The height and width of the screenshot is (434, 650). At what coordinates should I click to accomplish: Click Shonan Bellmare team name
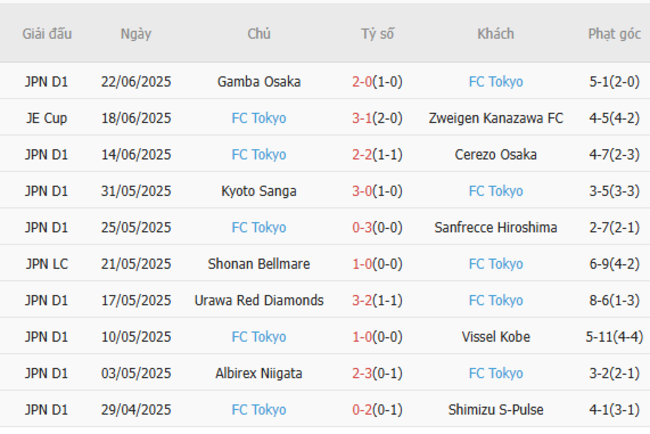pos(258,264)
